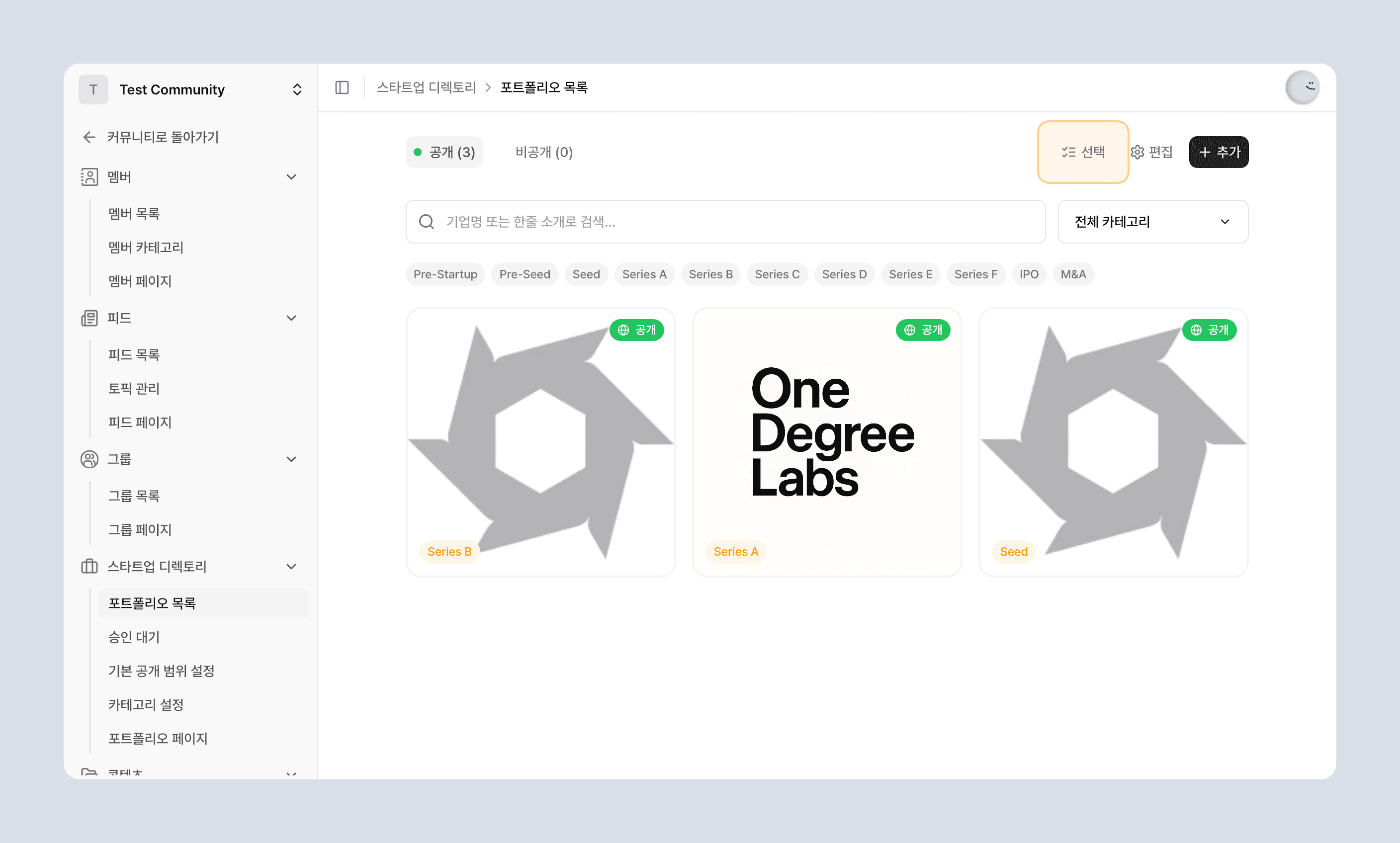Collapse the 그룹 section
The width and height of the screenshot is (1400, 843).
pos(291,459)
